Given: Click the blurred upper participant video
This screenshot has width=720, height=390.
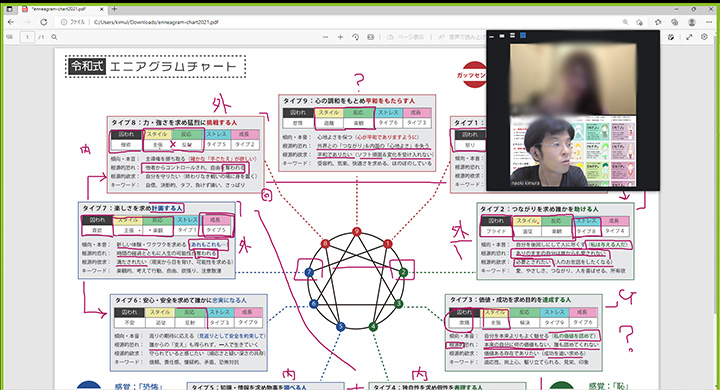Looking at the screenshot, I should coord(573,79).
